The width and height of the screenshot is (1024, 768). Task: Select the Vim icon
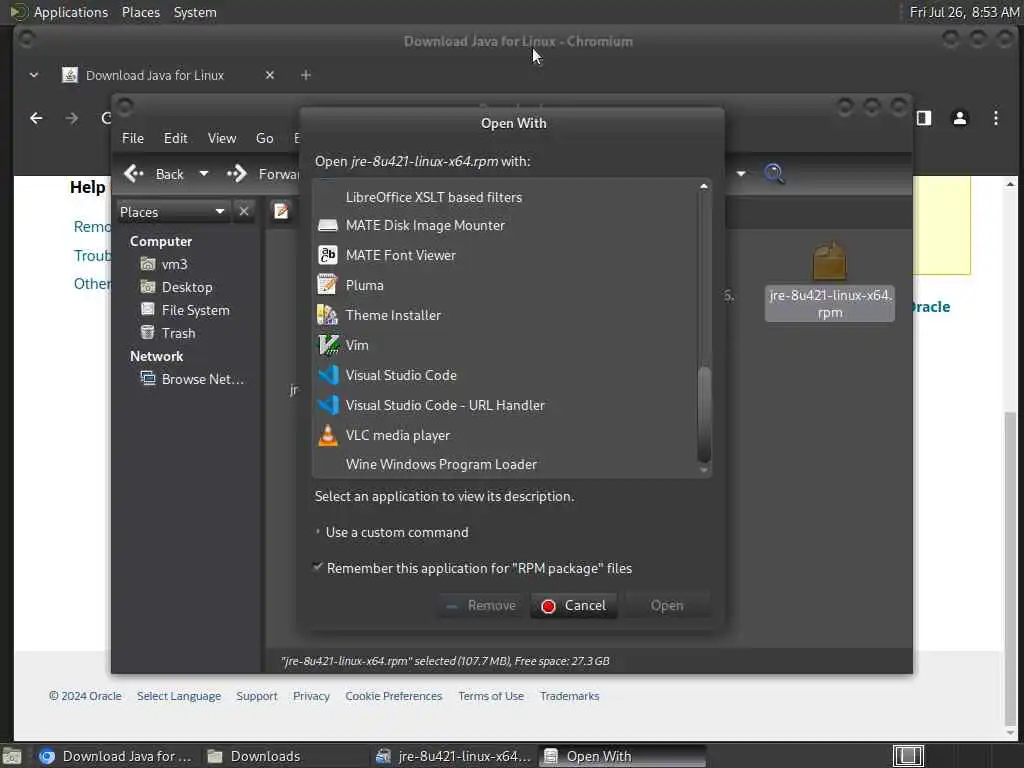(x=327, y=345)
